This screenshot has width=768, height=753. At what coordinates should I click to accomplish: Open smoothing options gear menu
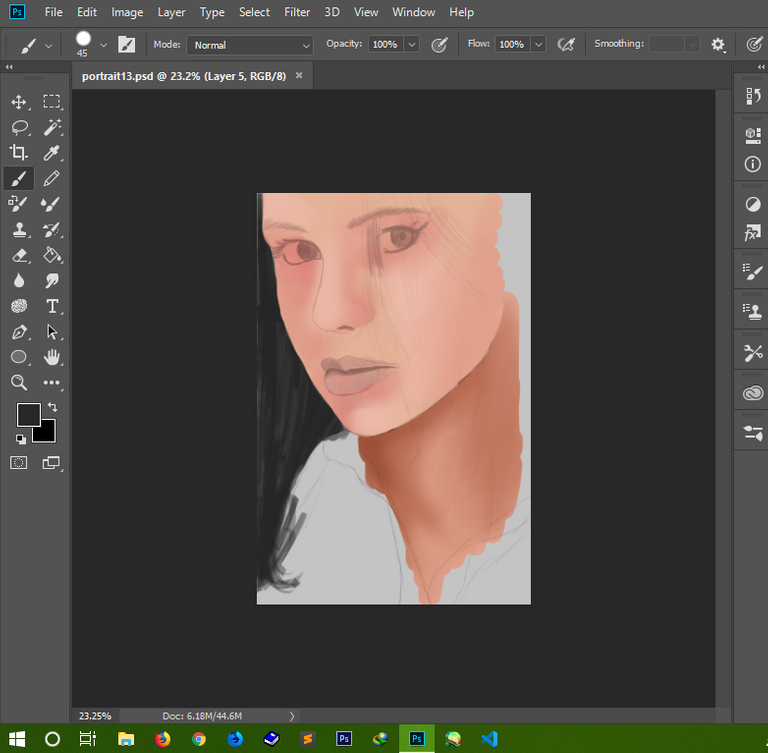click(718, 45)
